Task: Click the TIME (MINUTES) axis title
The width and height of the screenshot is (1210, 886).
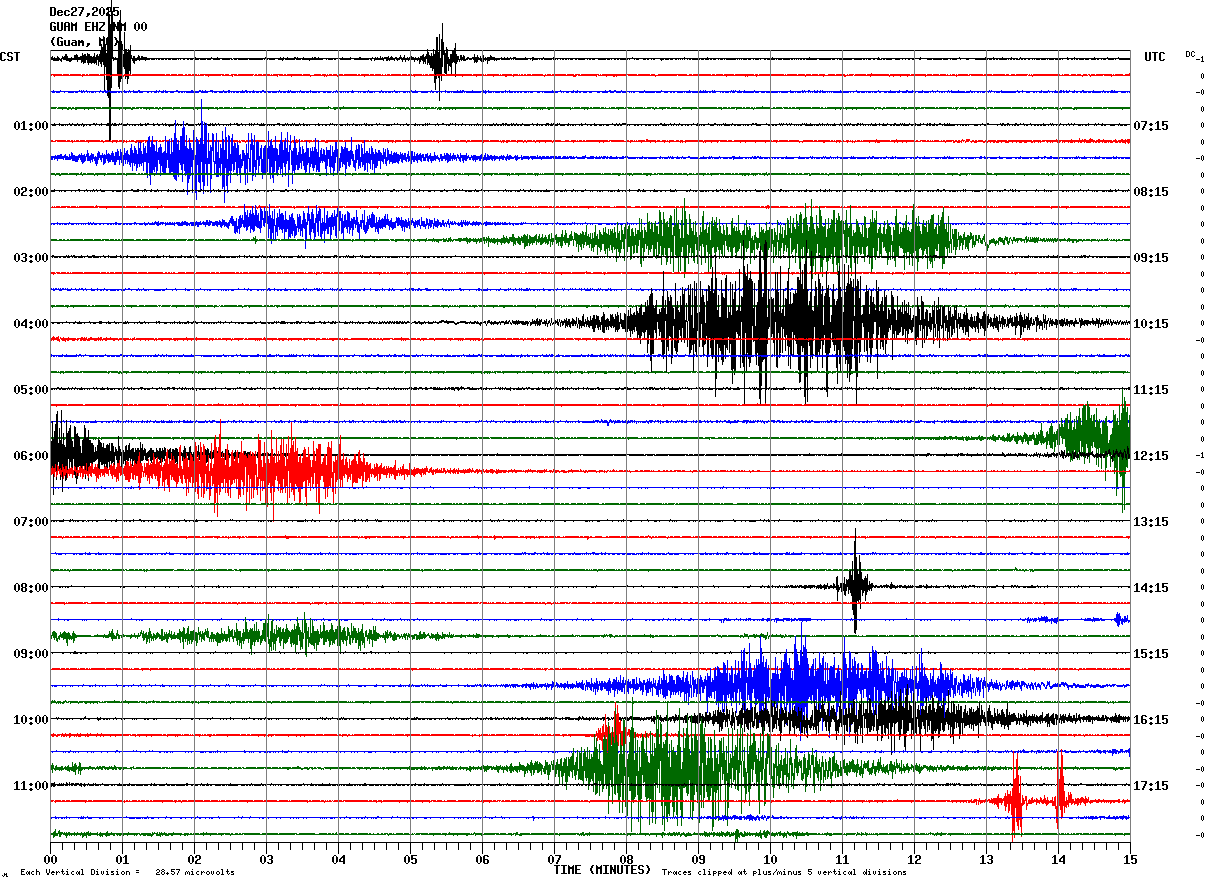Action: [602, 870]
